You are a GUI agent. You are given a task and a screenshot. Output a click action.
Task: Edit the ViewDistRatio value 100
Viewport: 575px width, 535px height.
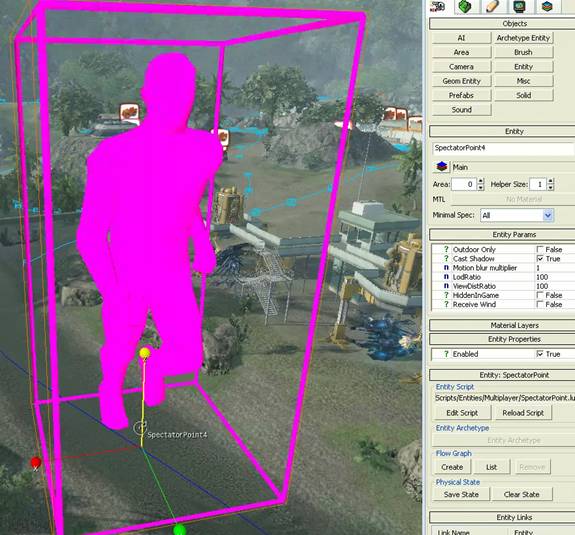click(555, 286)
